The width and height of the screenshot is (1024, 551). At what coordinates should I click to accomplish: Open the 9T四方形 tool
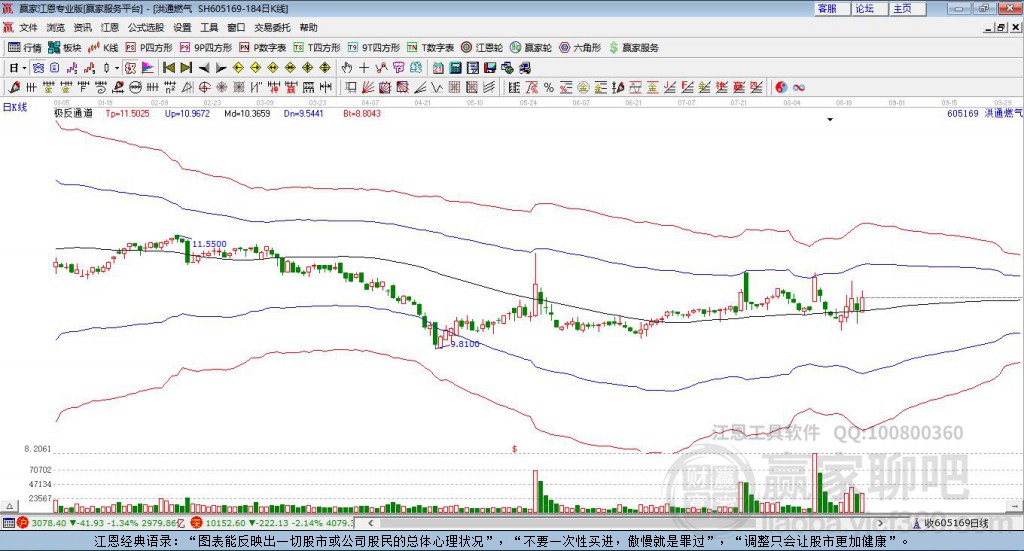pyautogui.click(x=374, y=48)
